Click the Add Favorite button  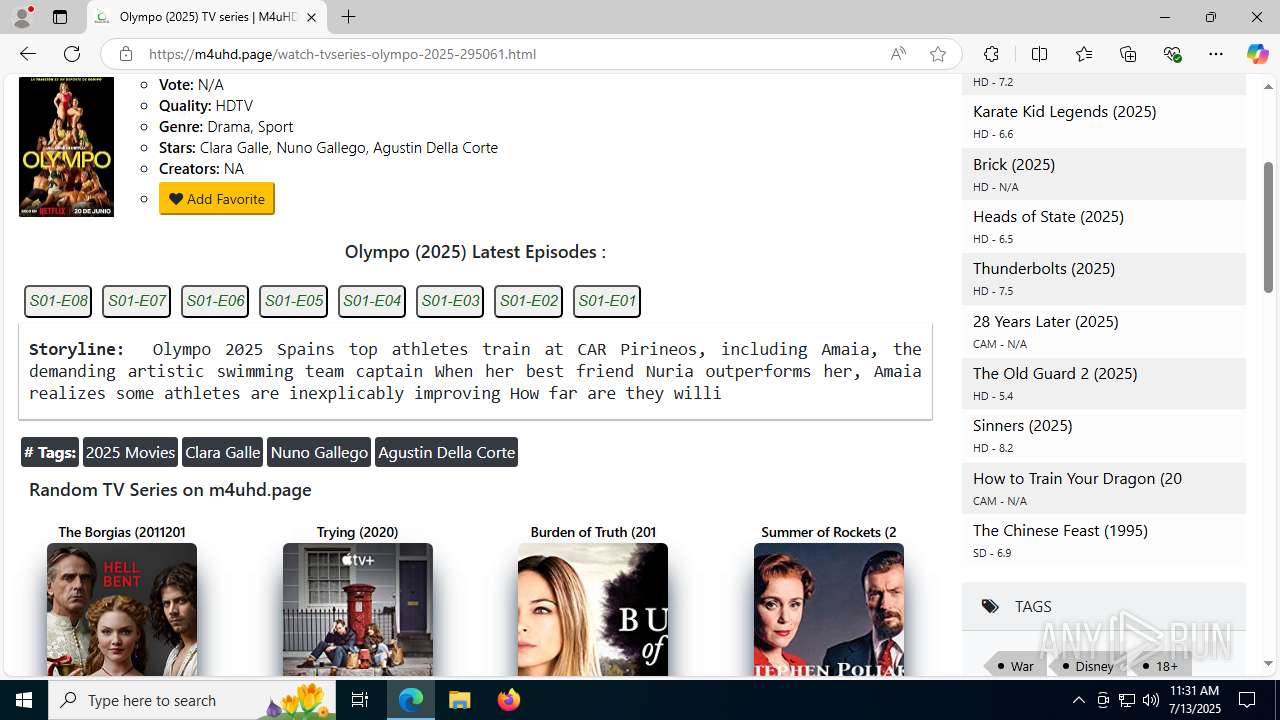(217, 199)
